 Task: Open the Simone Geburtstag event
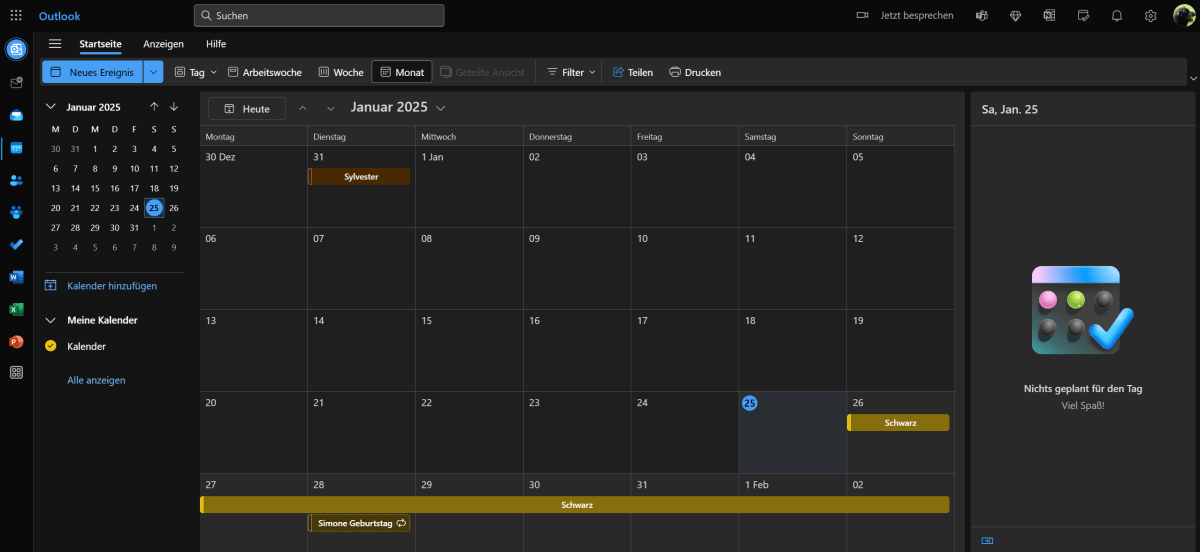click(359, 523)
